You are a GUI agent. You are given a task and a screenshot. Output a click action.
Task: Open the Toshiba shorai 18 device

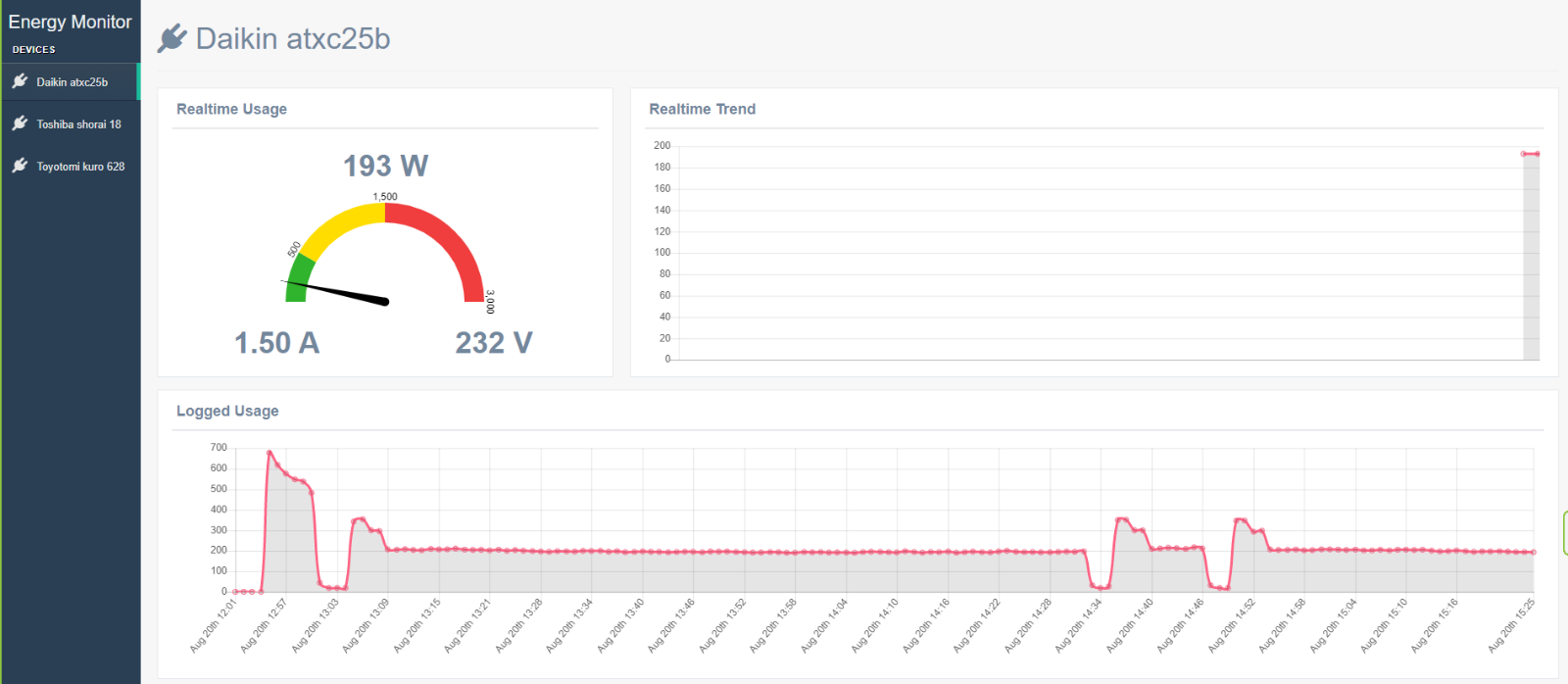(71, 124)
